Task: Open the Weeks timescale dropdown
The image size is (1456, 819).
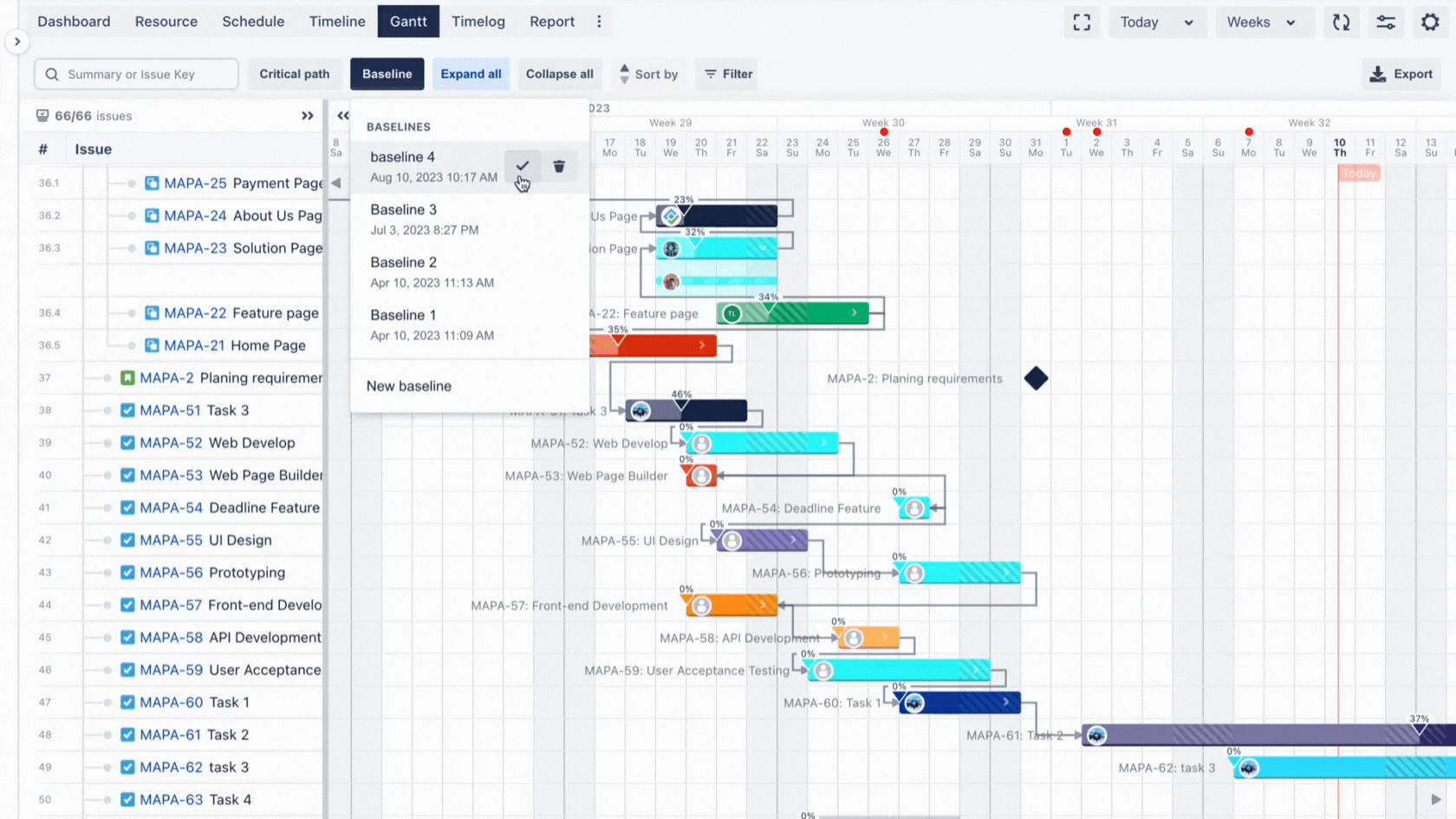Action: tap(1264, 23)
